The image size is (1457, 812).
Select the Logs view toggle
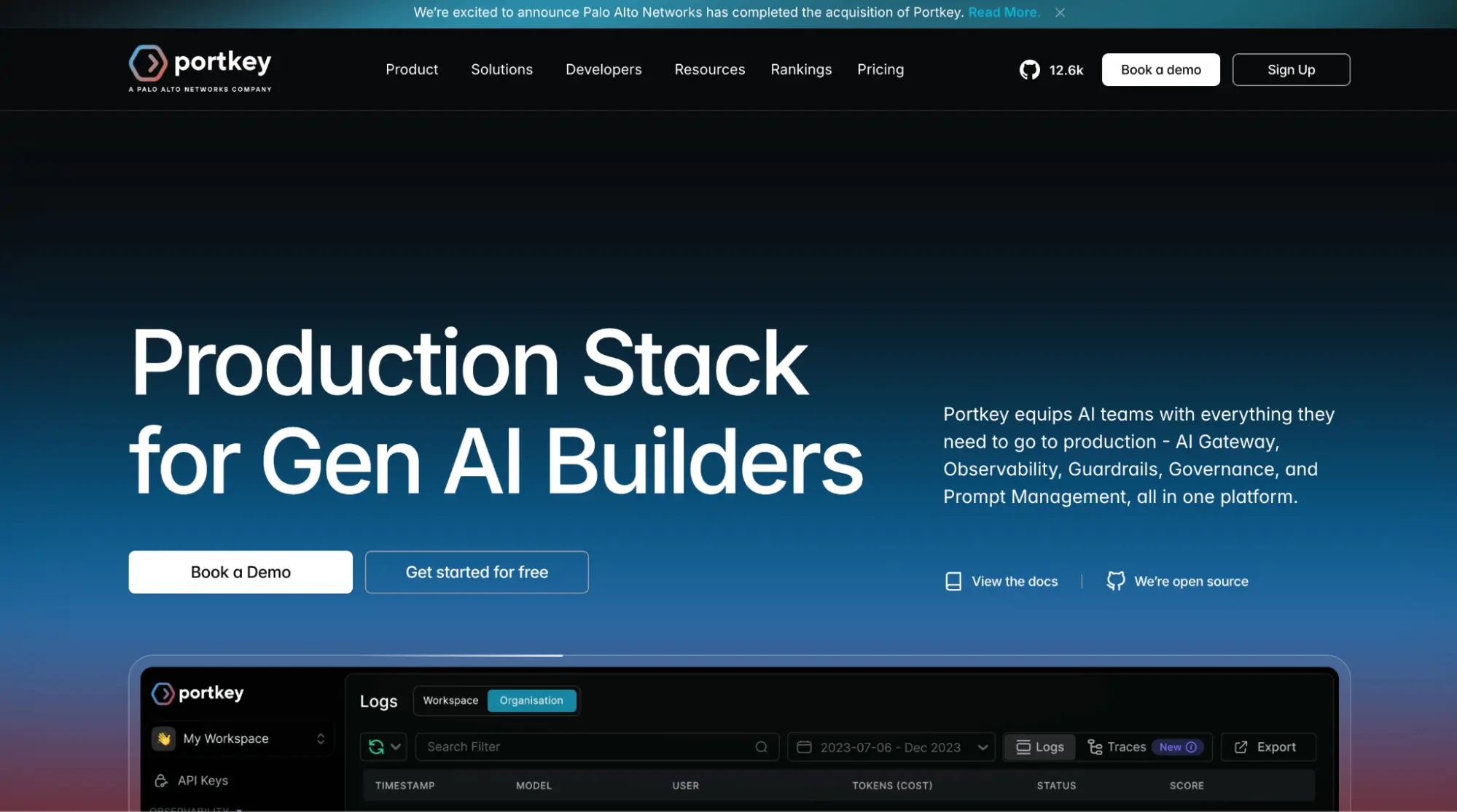click(1040, 747)
